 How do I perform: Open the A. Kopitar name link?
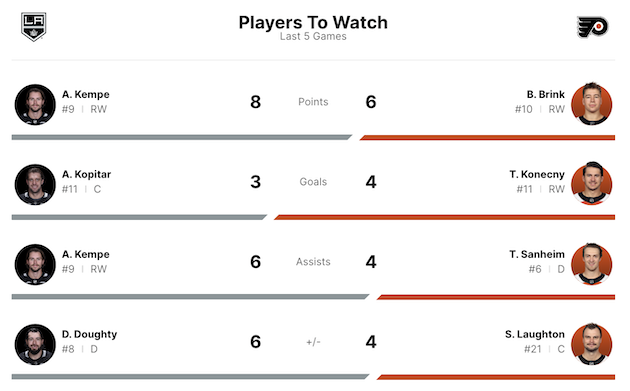(x=86, y=174)
